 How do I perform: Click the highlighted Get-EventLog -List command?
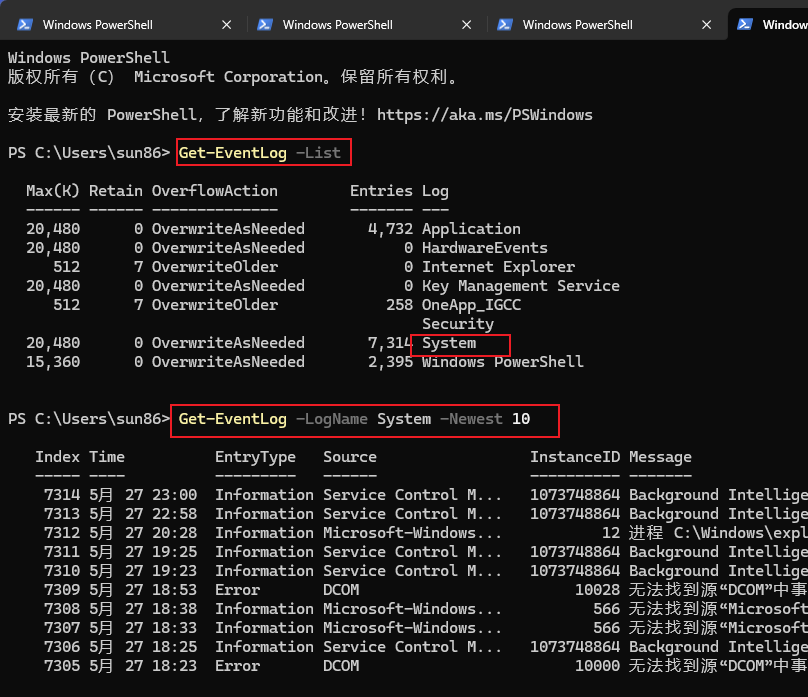[x=262, y=152]
